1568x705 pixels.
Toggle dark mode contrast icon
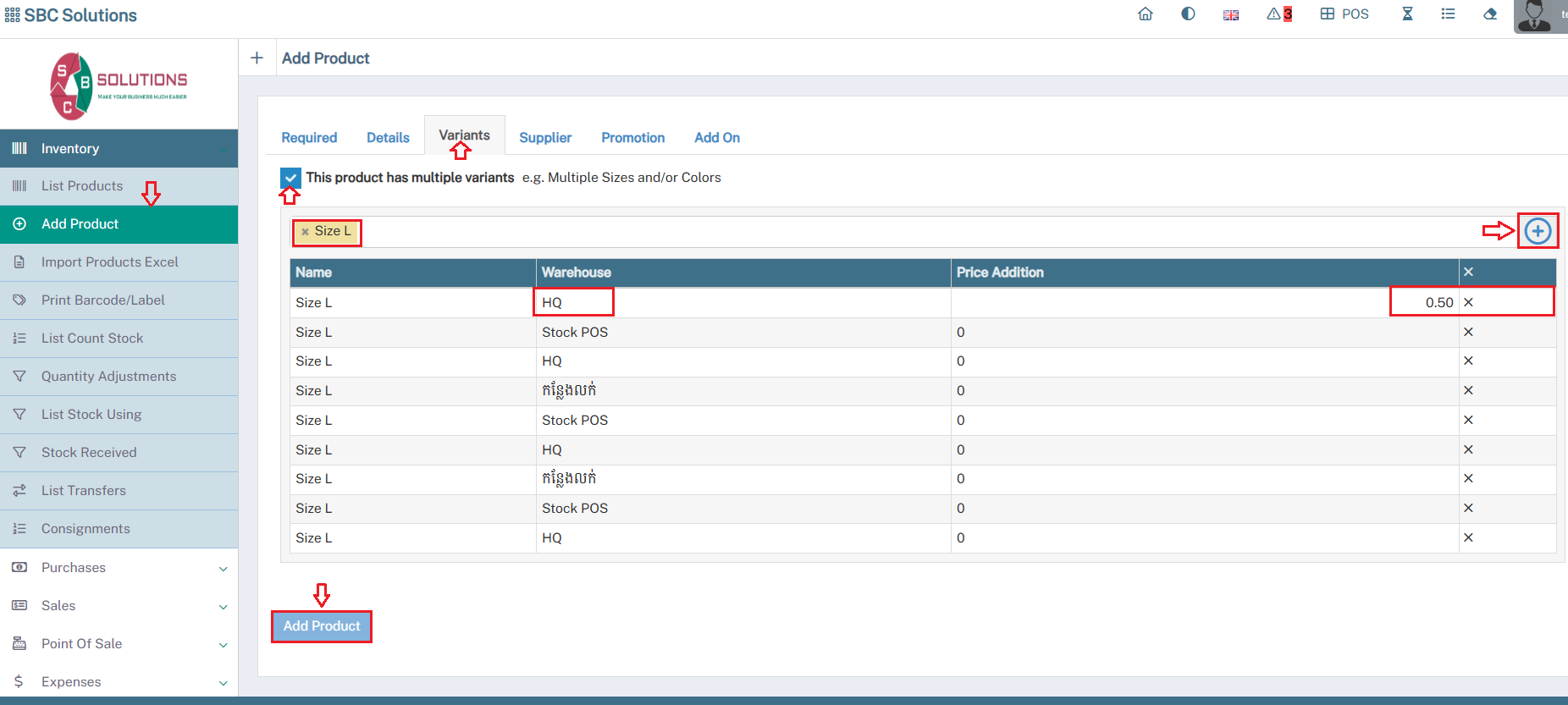point(1188,14)
